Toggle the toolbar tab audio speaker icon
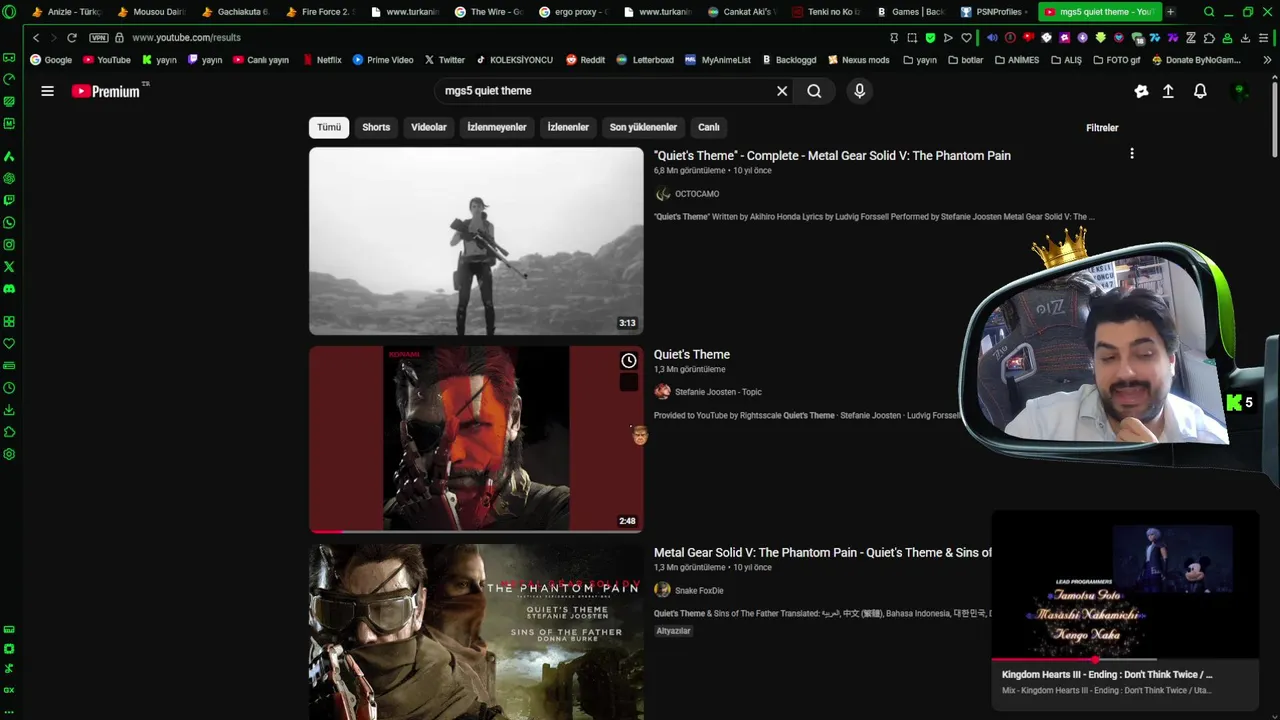The width and height of the screenshot is (1280, 720). click(x=992, y=38)
